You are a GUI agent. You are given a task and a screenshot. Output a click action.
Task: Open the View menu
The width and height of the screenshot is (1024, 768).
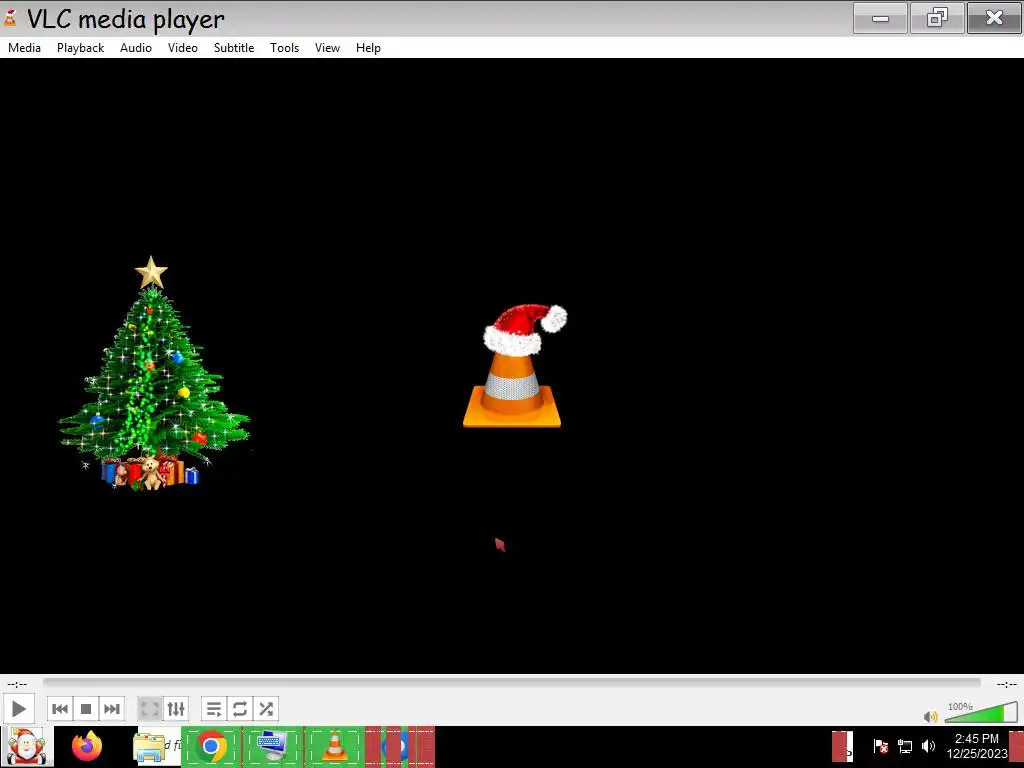[327, 48]
